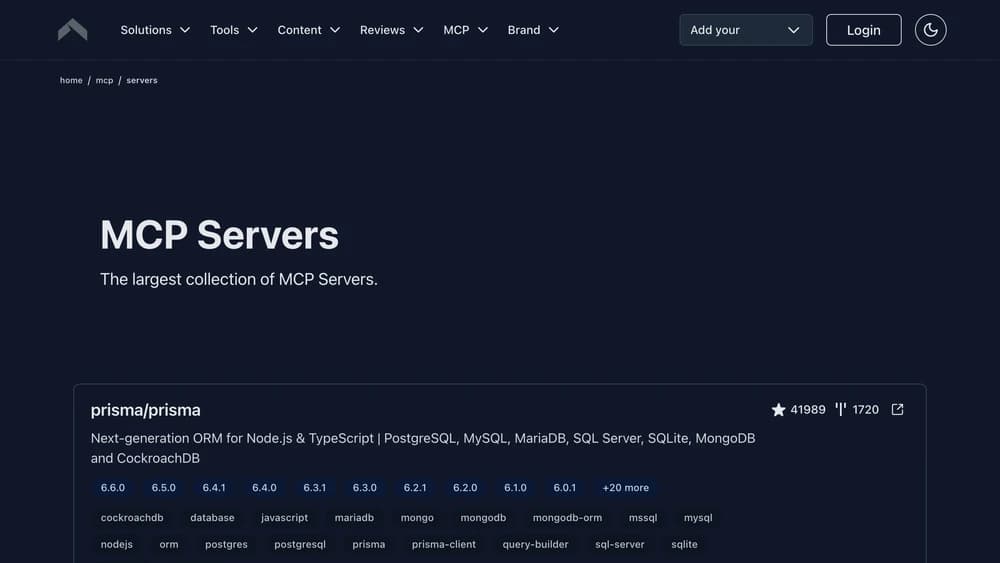Image resolution: width=1000 pixels, height=563 pixels.
Task: Select version tag 6.6.0
Action: click(113, 488)
